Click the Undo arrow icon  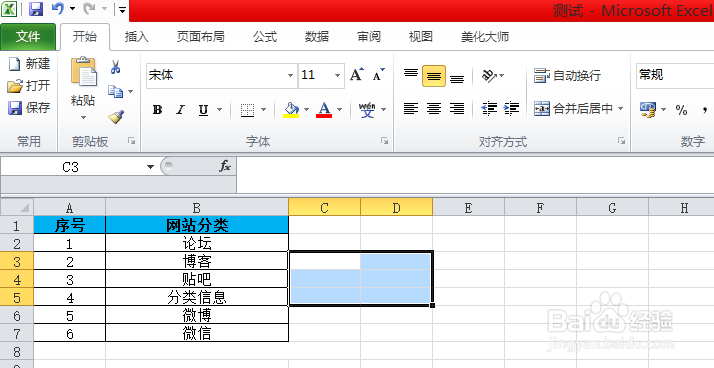(57, 8)
